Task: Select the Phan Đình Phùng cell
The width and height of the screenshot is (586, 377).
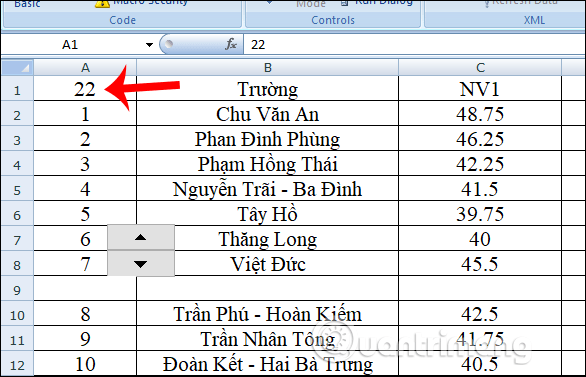Action: click(x=268, y=139)
